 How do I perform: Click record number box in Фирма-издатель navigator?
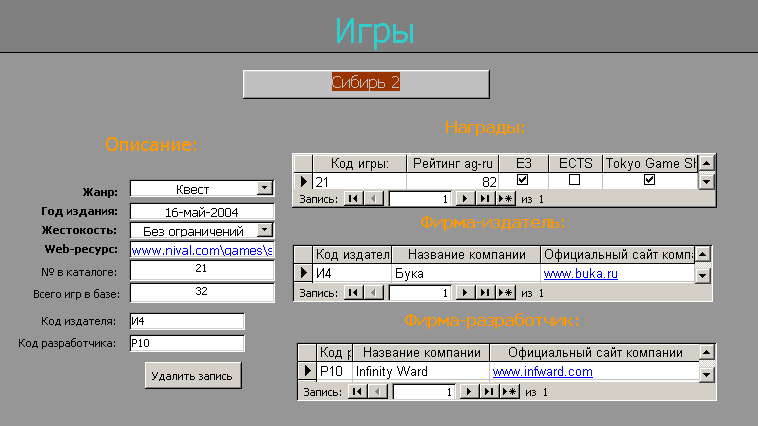(420, 293)
